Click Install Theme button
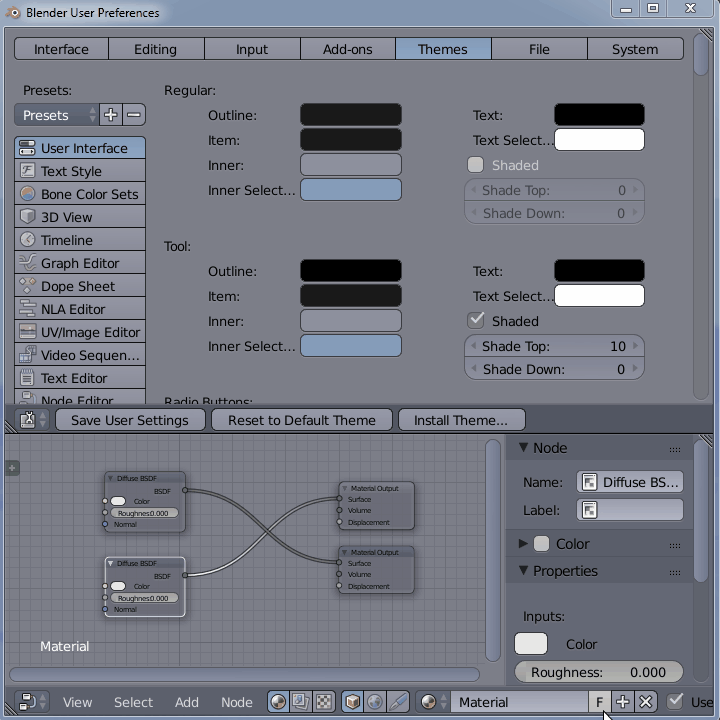The width and height of the screenshot is (720, 720). coord(461,420)
